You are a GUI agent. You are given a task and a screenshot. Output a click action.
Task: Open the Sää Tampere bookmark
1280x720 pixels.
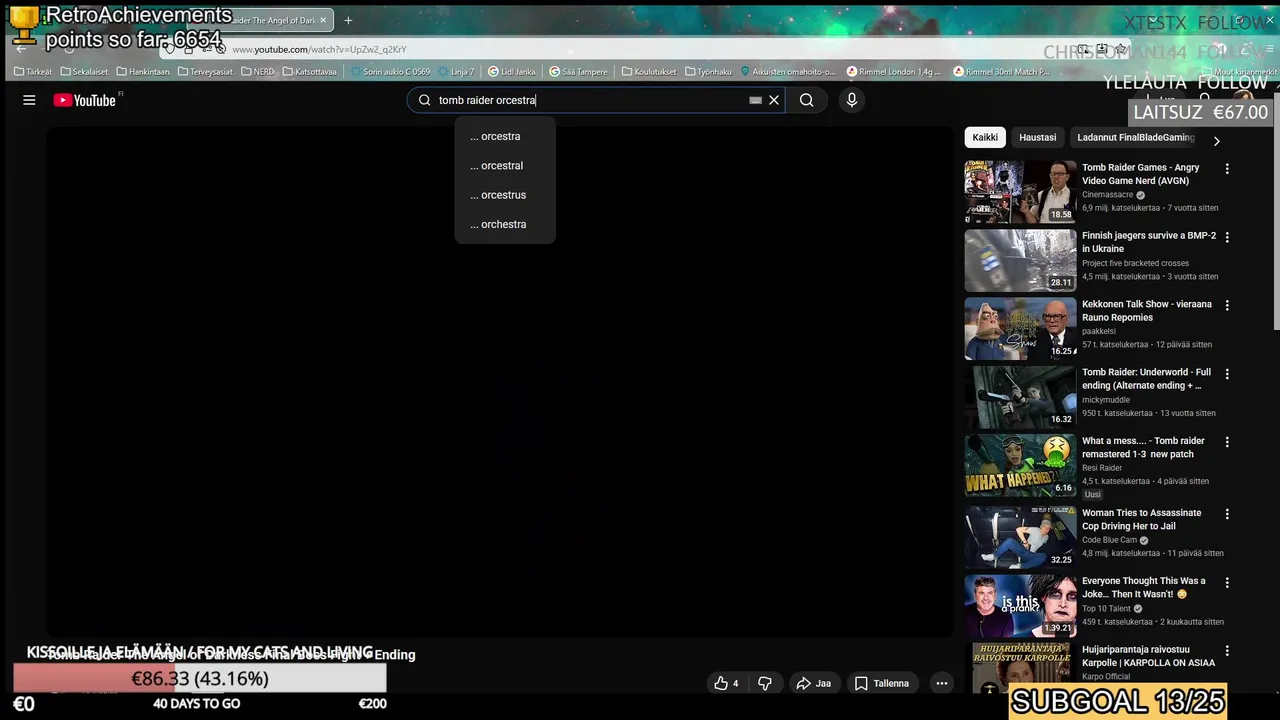578,72
